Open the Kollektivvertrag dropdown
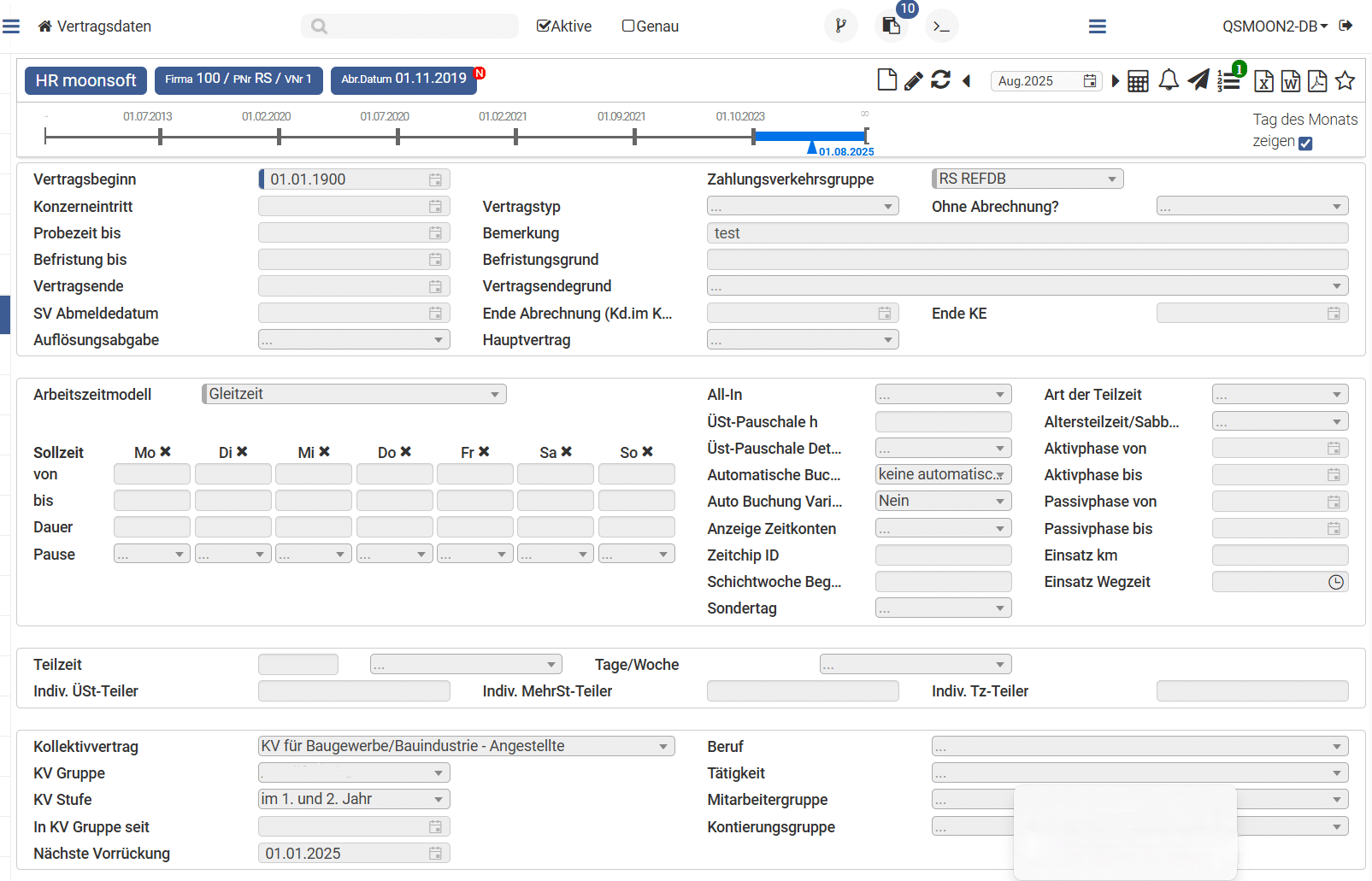This screenshot has width=1372, height=881. [x=467, y=746]
